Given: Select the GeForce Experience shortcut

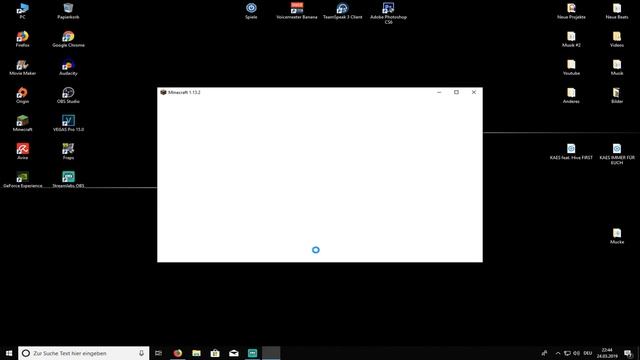Looking at the screenshot, I should pos(22,180).
